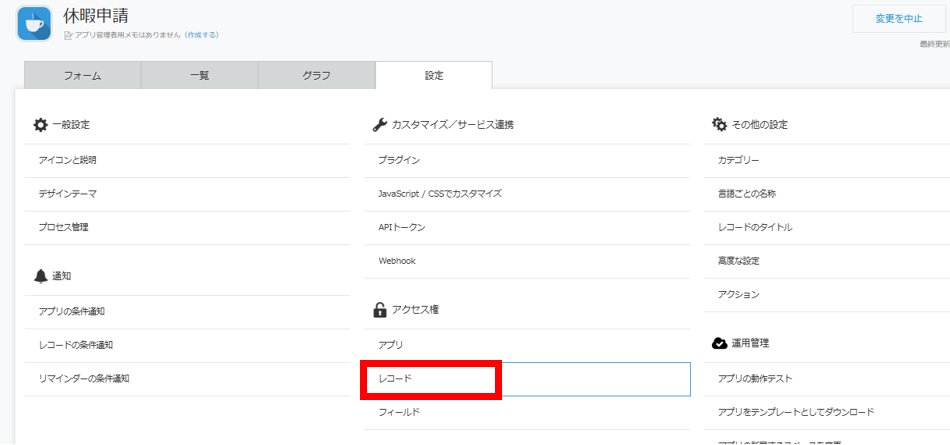Switch to the フォーム tab
Image resolution: width=950 pixels, height=445 pixels.
[82, 76]
